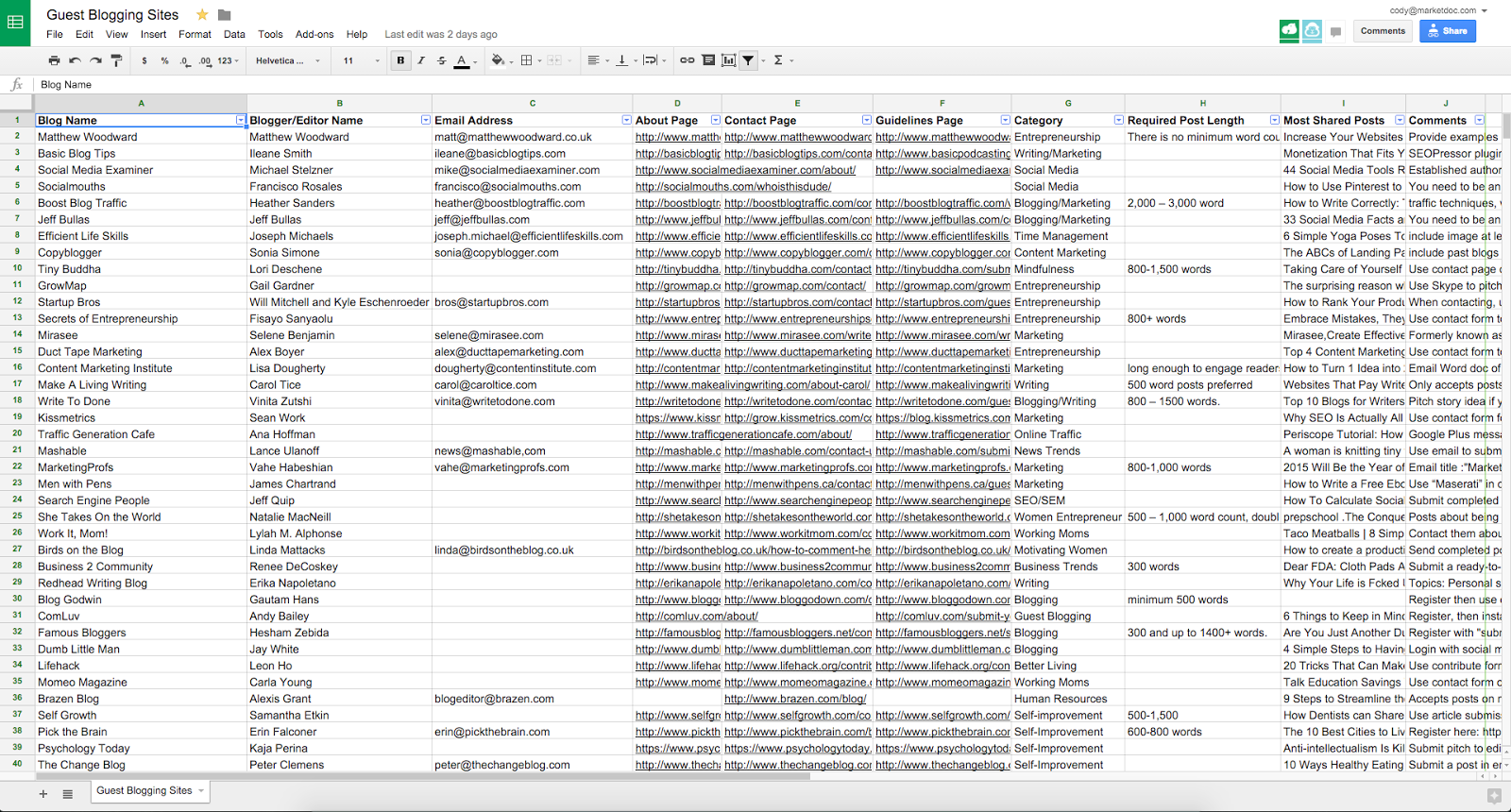Viewport: 1511px width, 812px height.
Task: Open the 123 number formats dropdown
Action: click(228, 60)
